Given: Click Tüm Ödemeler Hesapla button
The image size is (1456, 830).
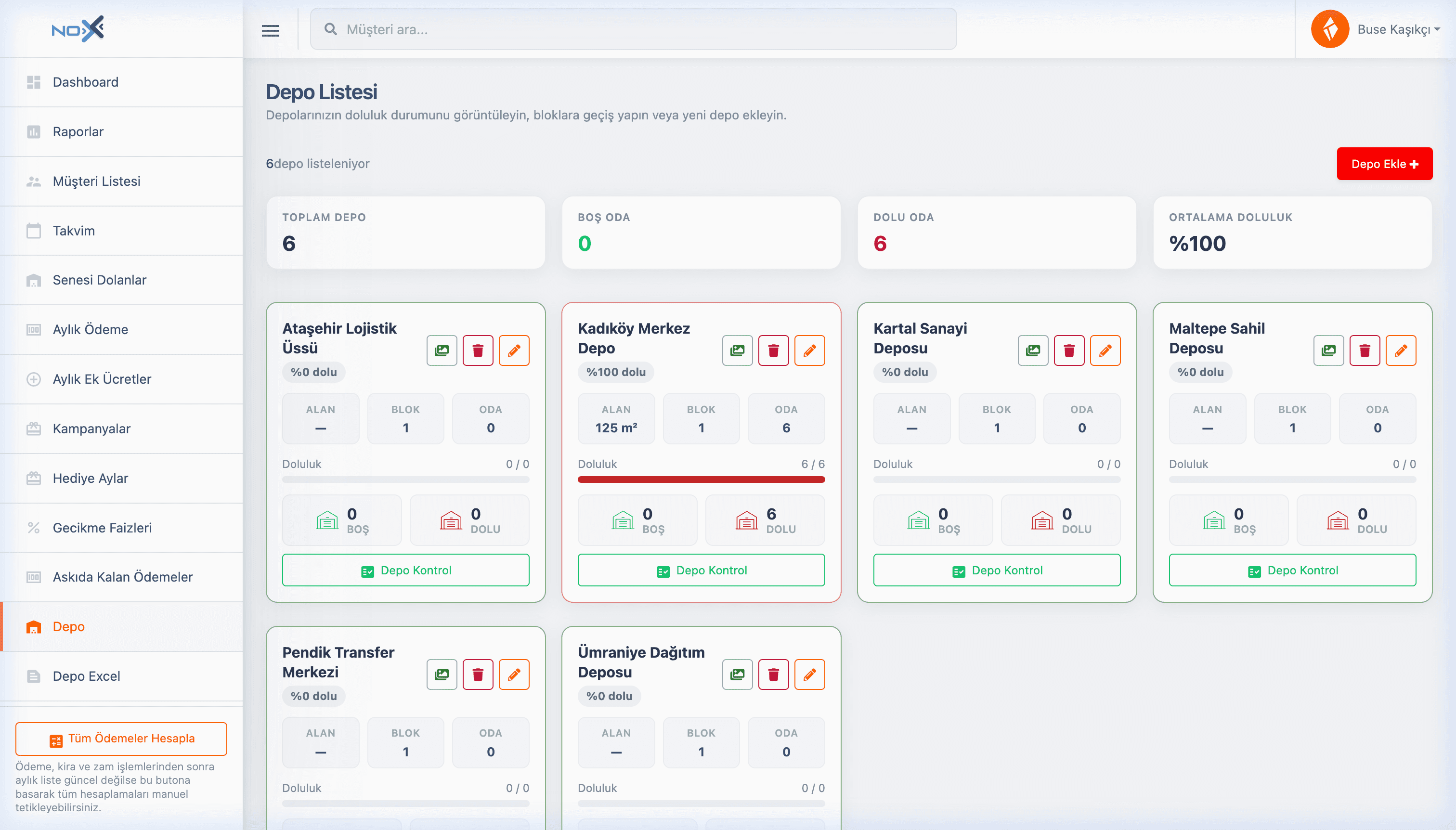Looking at the screenshot, I should (x=121, y=739).
